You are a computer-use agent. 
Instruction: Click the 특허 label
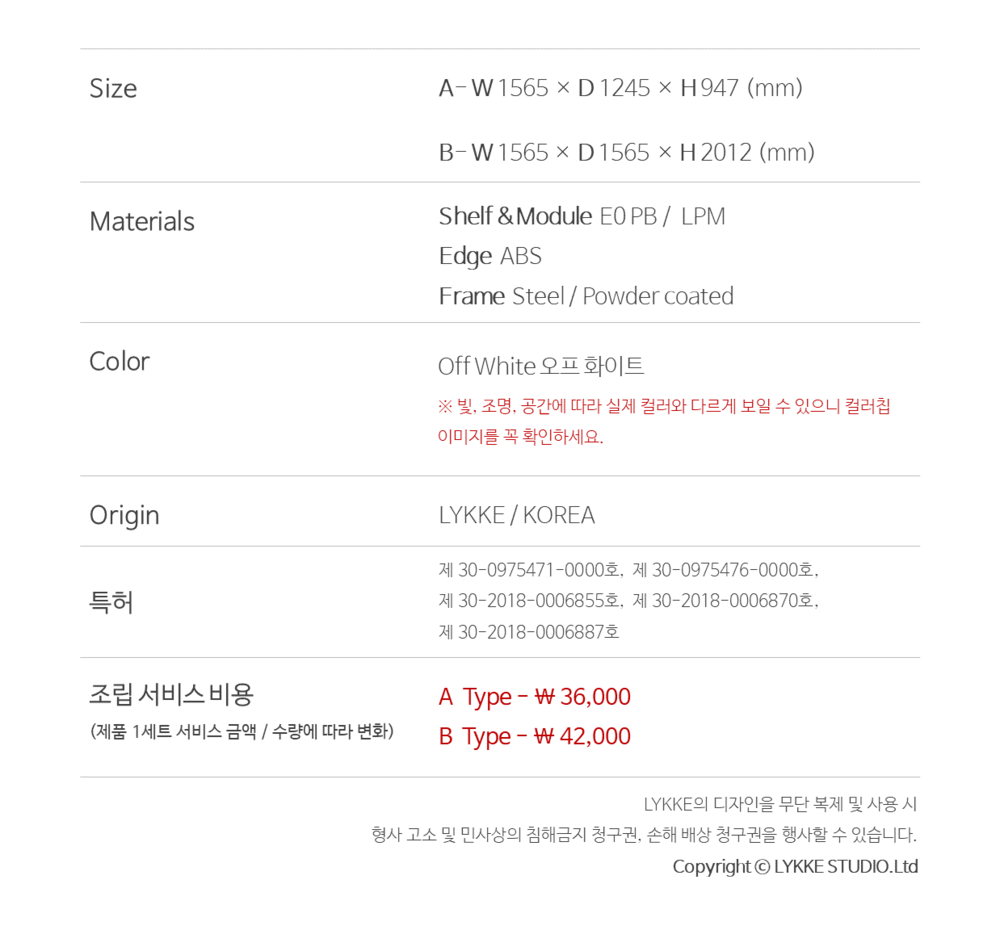111,602
